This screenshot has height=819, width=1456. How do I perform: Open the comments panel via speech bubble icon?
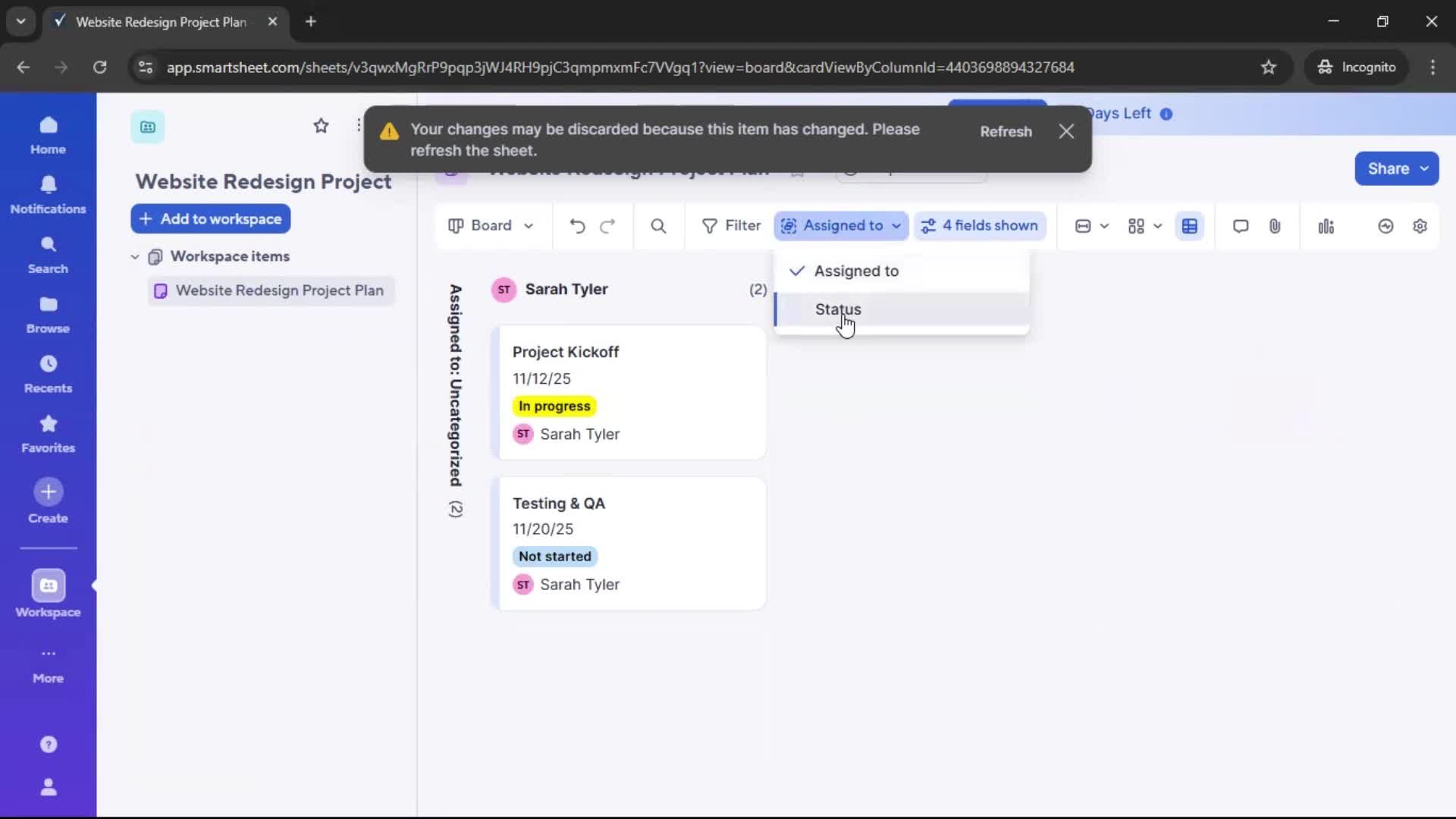[x=1241, y=225]
